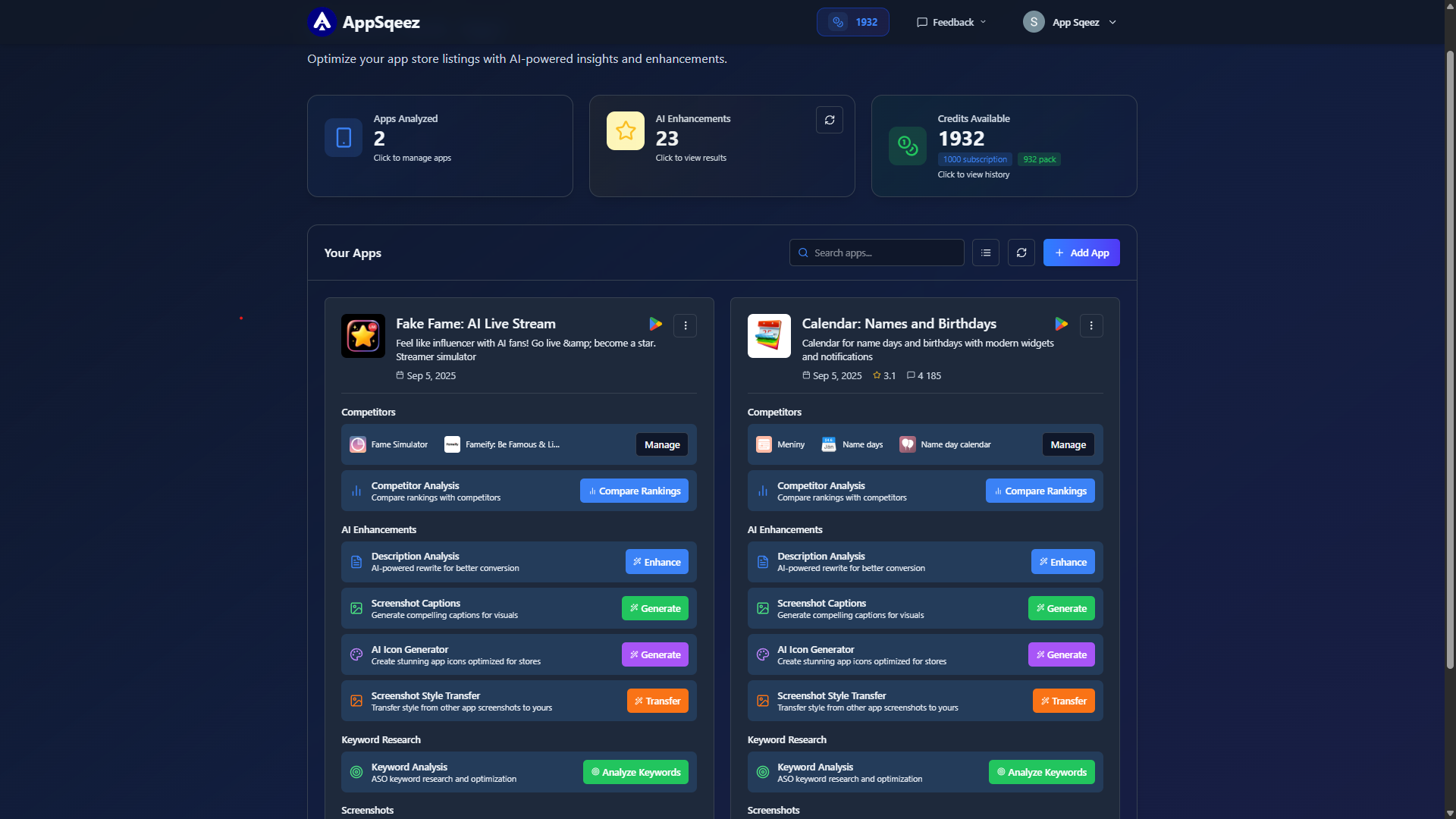
Task: Open Google Play link for Calendar app
Action: [1062, 325]
